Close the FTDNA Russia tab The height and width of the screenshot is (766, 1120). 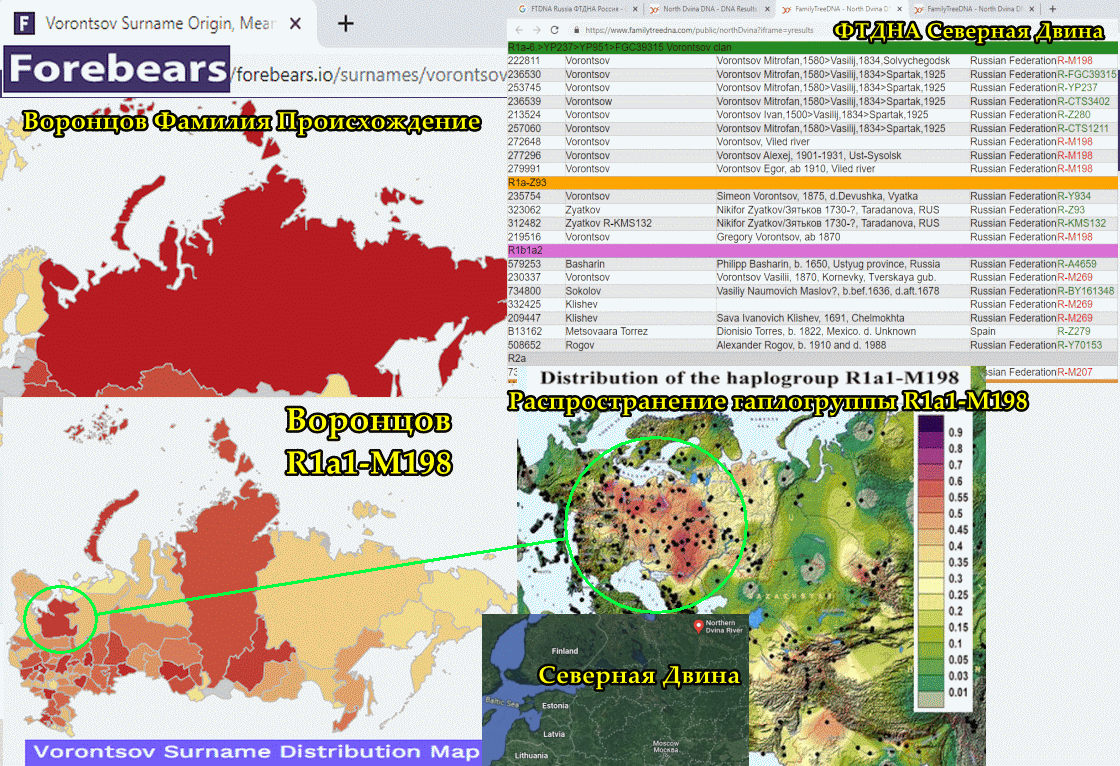point(635,9)
